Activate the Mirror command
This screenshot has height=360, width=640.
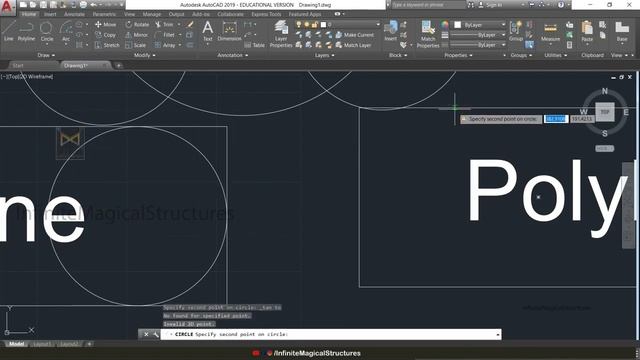click(137, 35)
